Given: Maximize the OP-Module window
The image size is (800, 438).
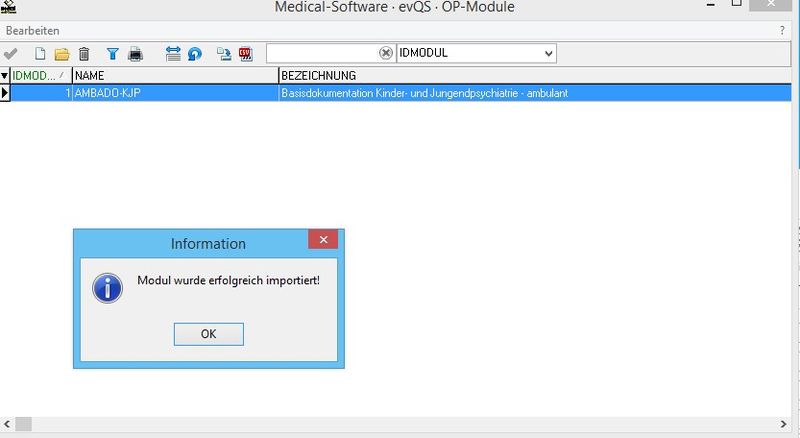Looking at the screenshot, I should 736,4.
